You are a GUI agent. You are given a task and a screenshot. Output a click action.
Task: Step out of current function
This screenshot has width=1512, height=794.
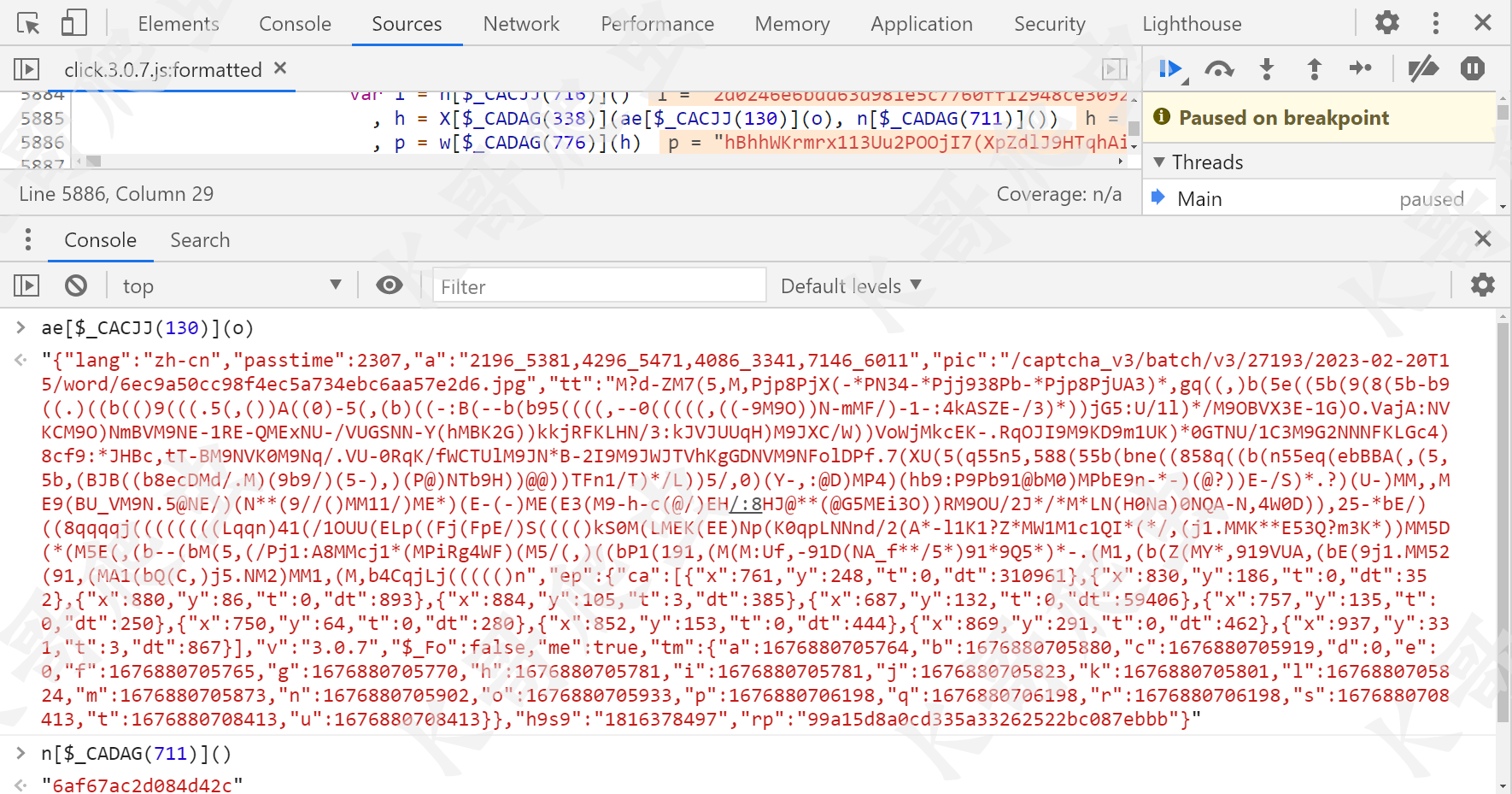click(x=1315, y=69)
